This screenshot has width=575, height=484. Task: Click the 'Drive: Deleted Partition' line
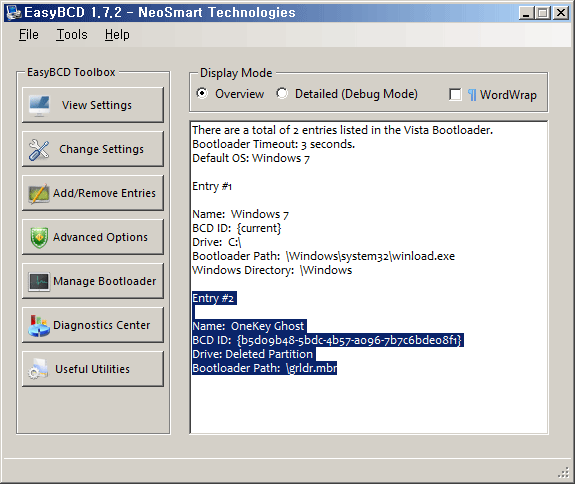[x=253, y=354]
